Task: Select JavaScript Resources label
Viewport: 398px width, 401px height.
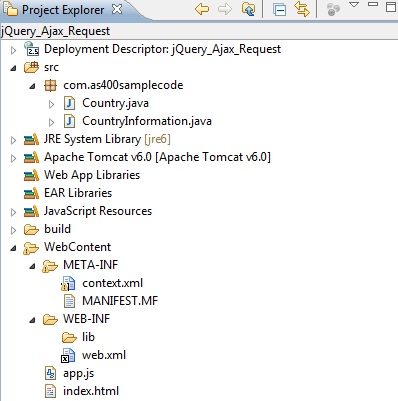Action: (x=98, y=211)
